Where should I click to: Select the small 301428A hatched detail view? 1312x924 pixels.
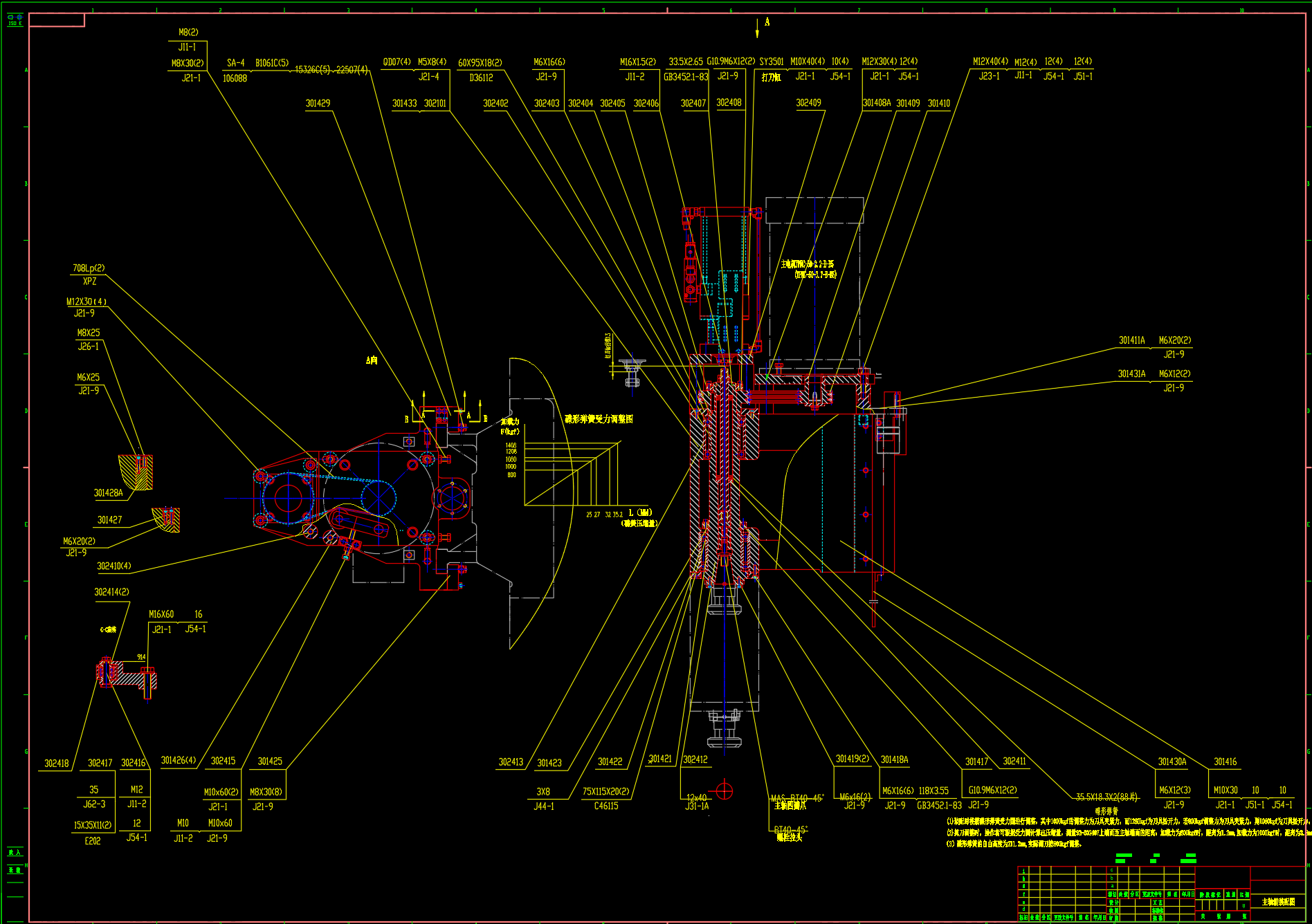coord(136,472)
